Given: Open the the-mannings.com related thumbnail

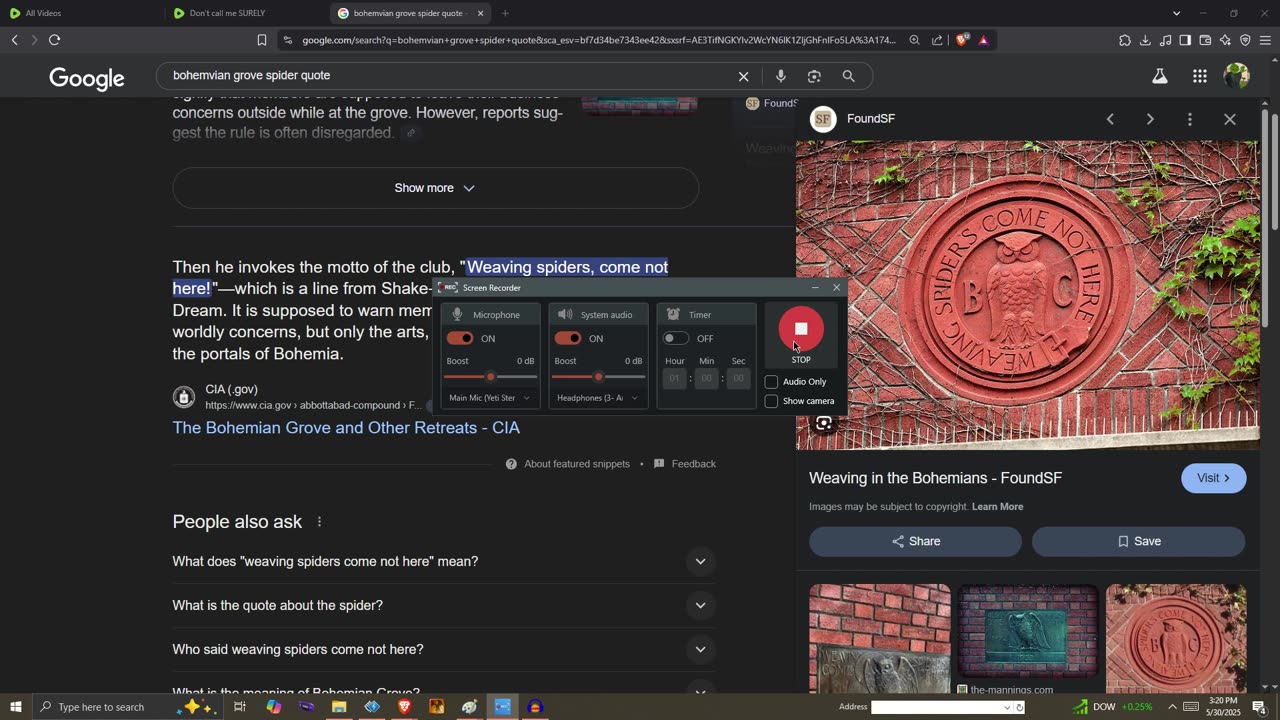Looking at the screenshot, I should click(1028, 632).
